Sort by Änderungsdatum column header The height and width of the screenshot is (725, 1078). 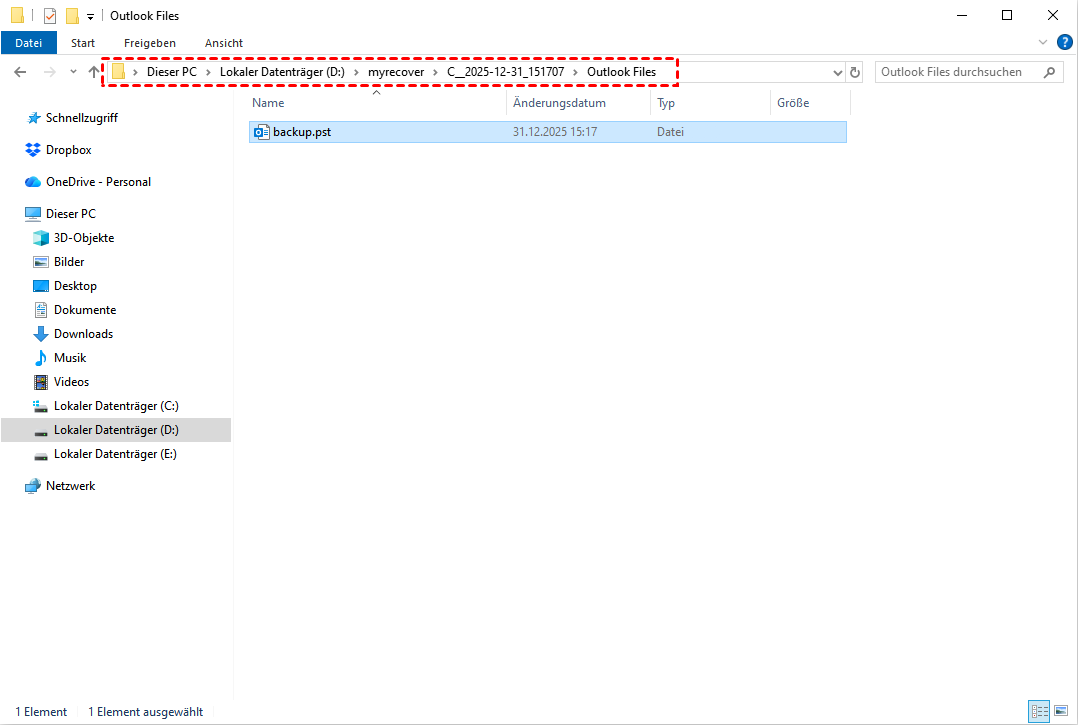(559, 103)
